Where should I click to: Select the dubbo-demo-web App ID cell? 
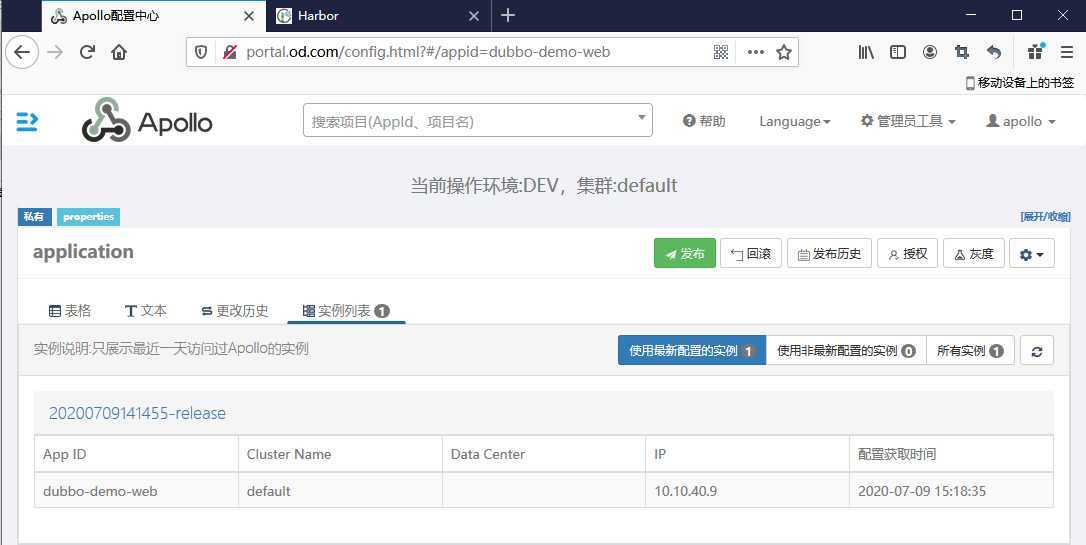coord(136,491)
